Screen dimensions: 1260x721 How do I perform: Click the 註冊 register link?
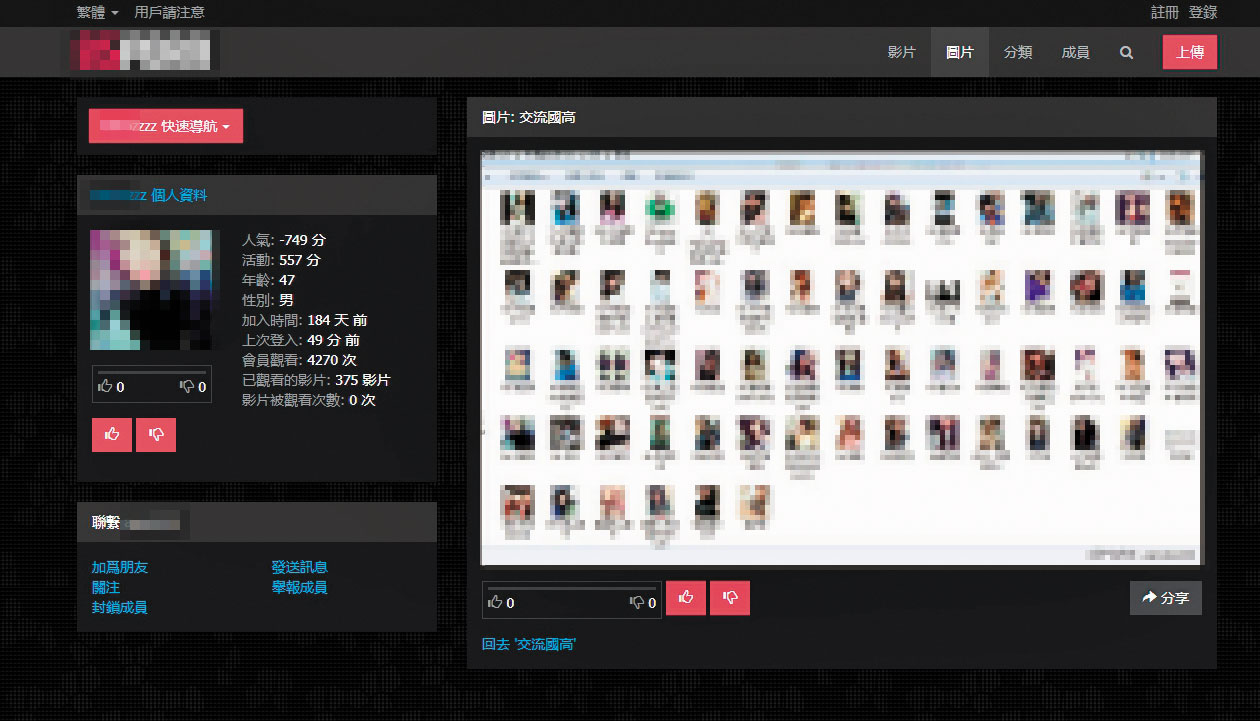click(x=1165, y=12)
